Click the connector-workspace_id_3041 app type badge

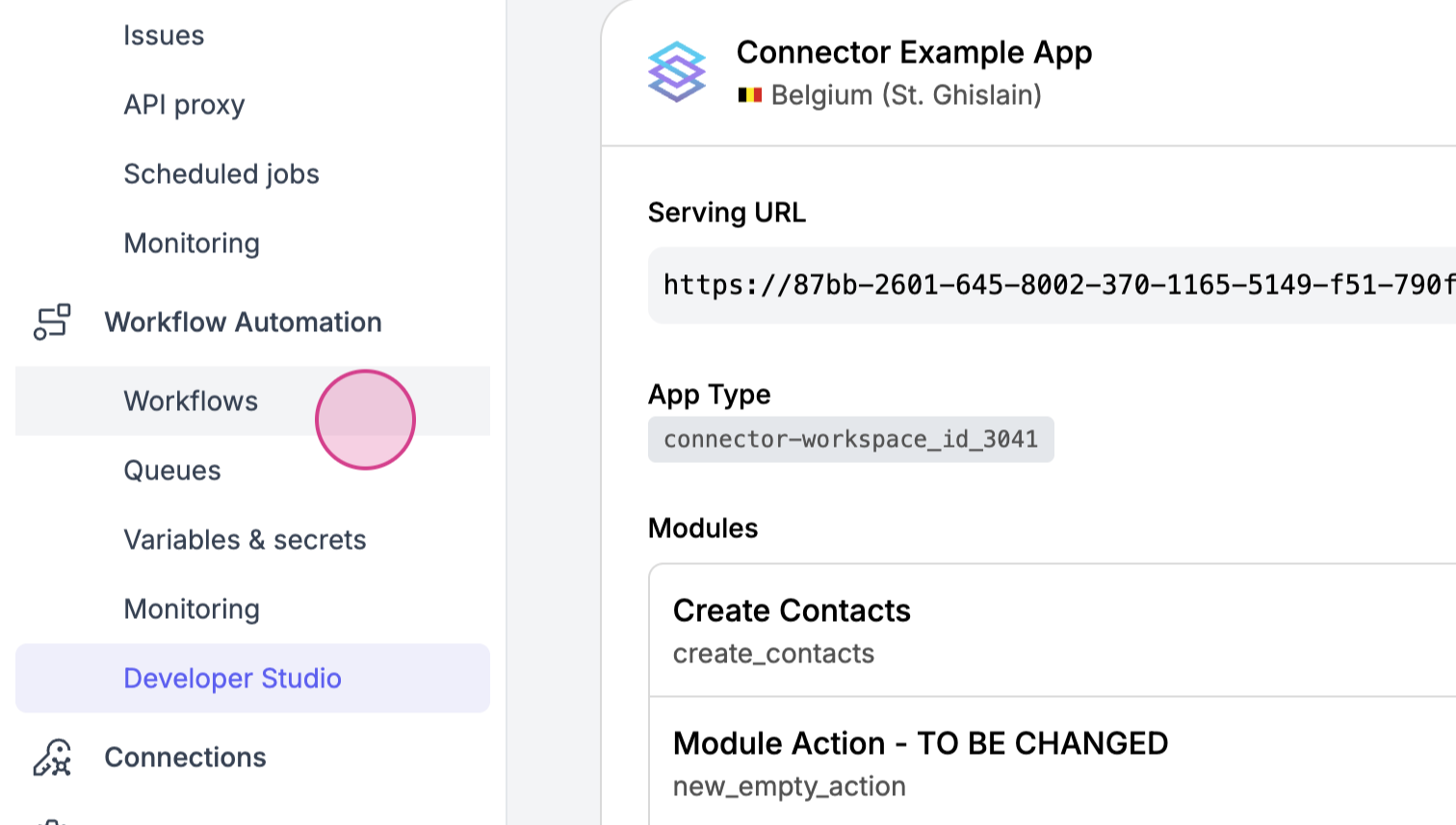point(850,440)
